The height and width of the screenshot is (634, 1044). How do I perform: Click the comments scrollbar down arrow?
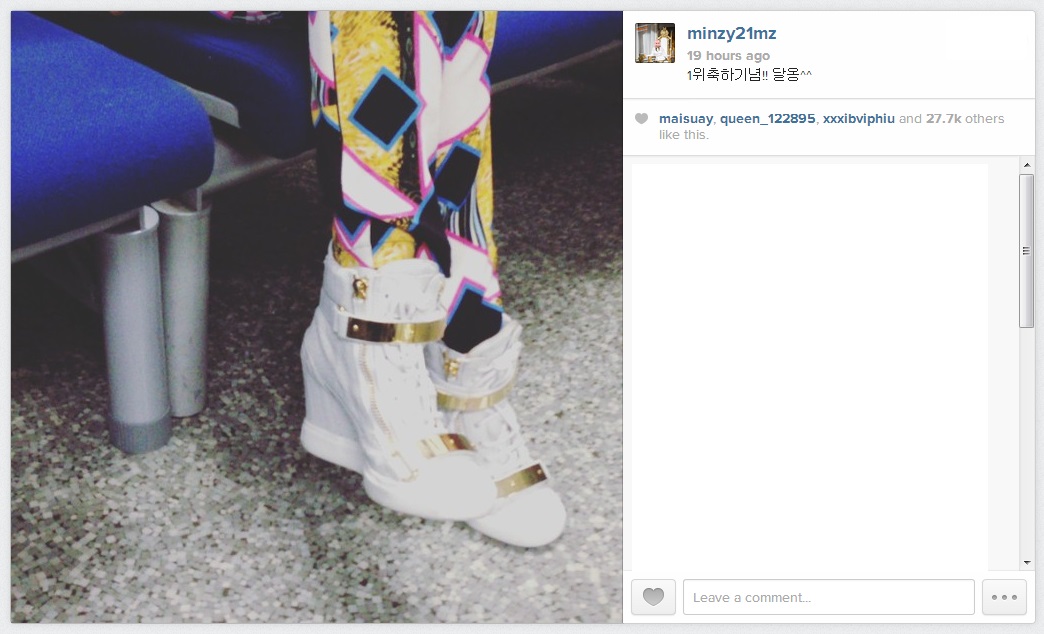point(1027,563)
